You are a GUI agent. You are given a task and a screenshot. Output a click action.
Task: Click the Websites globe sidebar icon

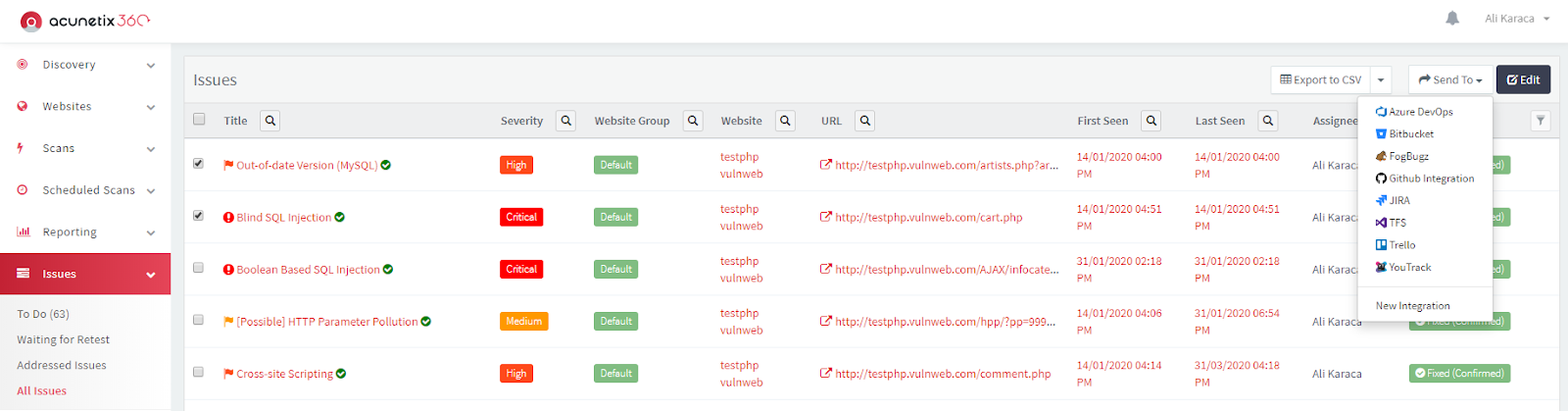[x=22, y=106]
